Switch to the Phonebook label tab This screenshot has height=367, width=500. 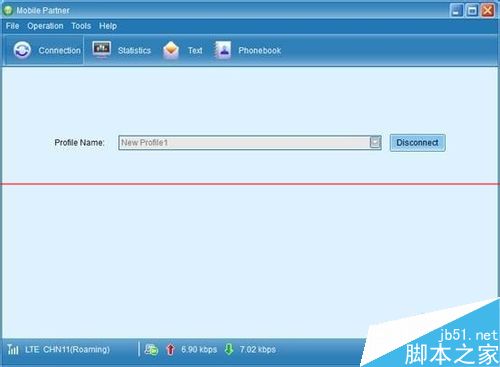coord(260,50)
